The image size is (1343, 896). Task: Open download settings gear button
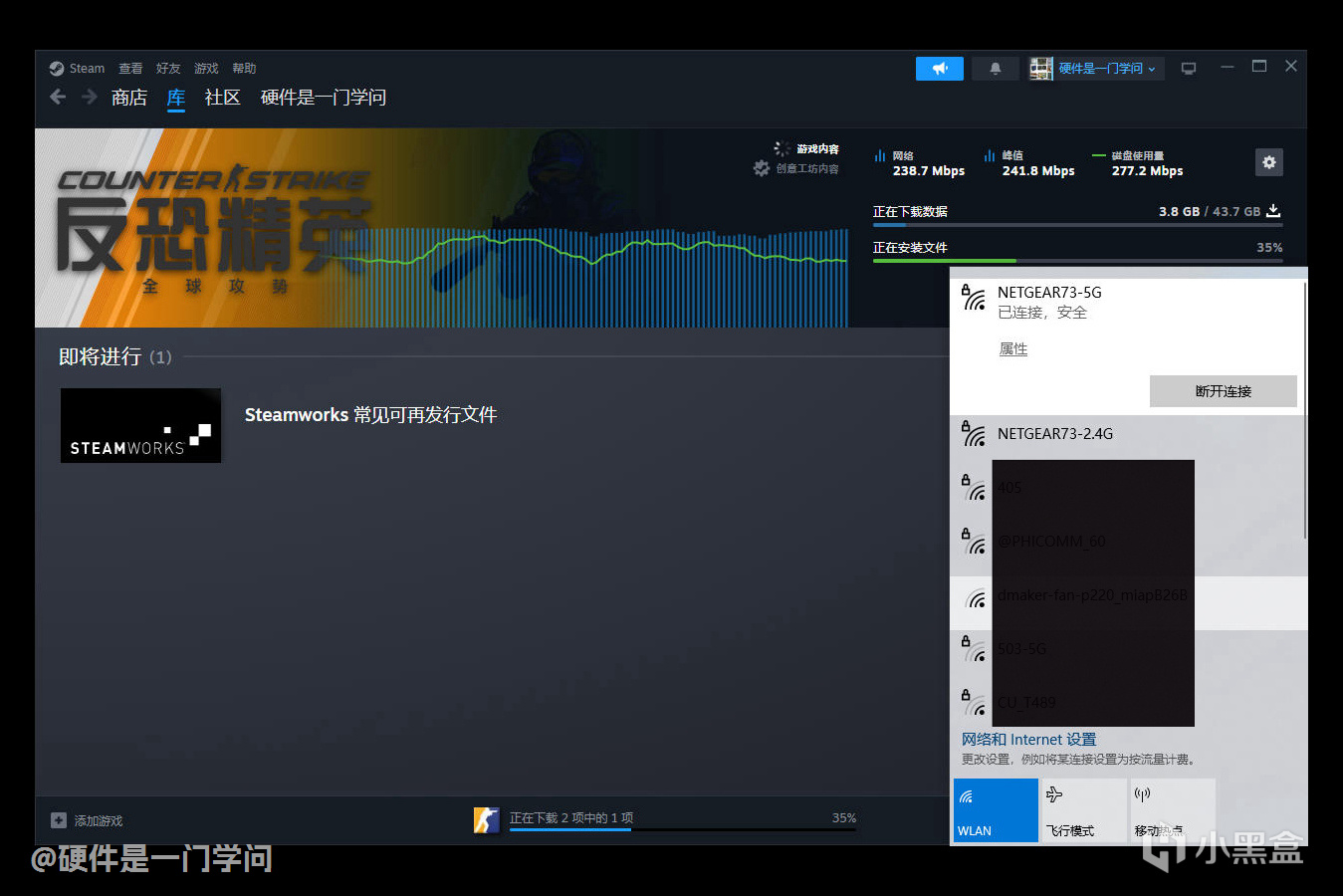1269,162
